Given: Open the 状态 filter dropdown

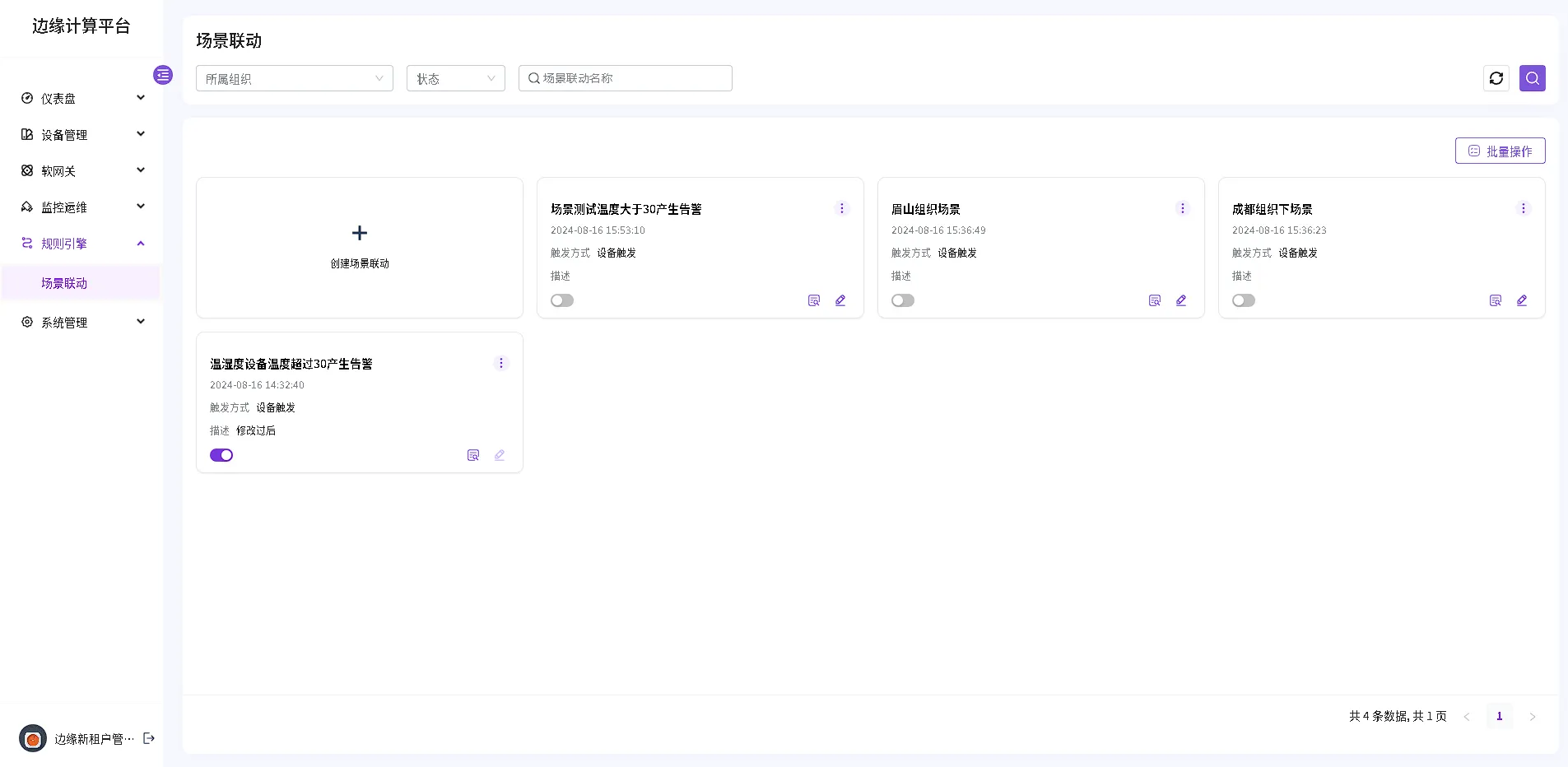Looking at the screenshot, I should [455, 78].
